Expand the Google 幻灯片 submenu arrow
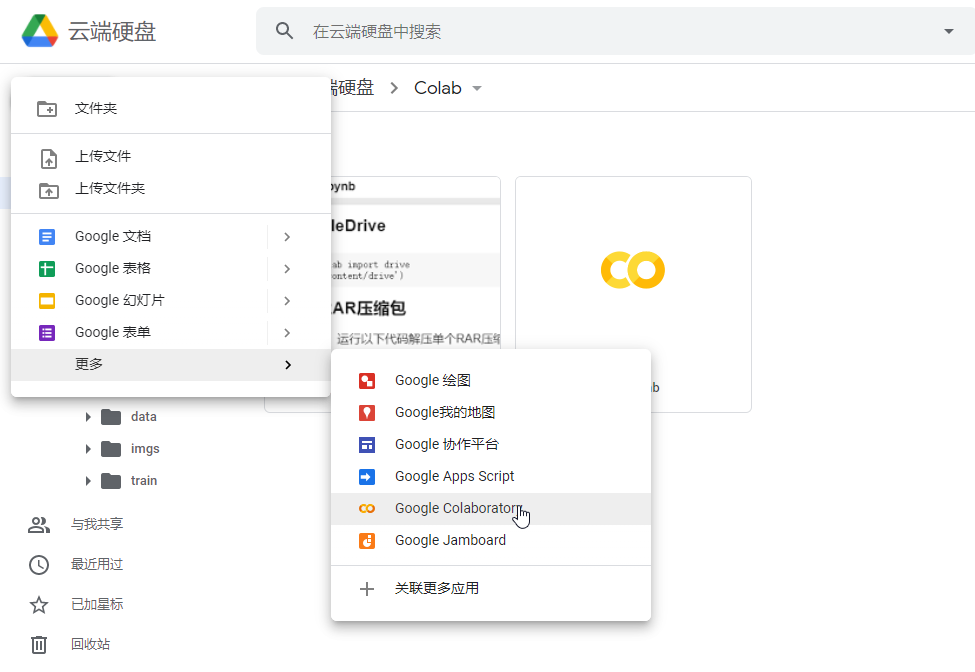The width and height of the screenshot is (975, 672). click(287, 301)
